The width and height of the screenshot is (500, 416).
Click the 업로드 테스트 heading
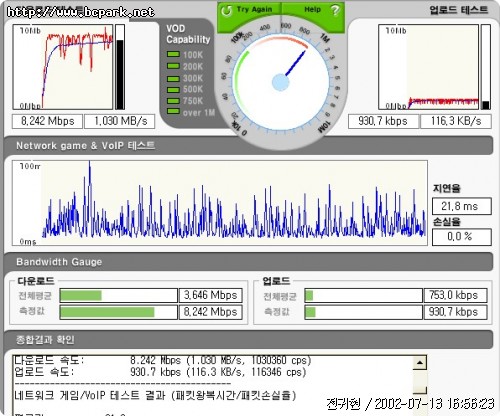tap(459, 10)
